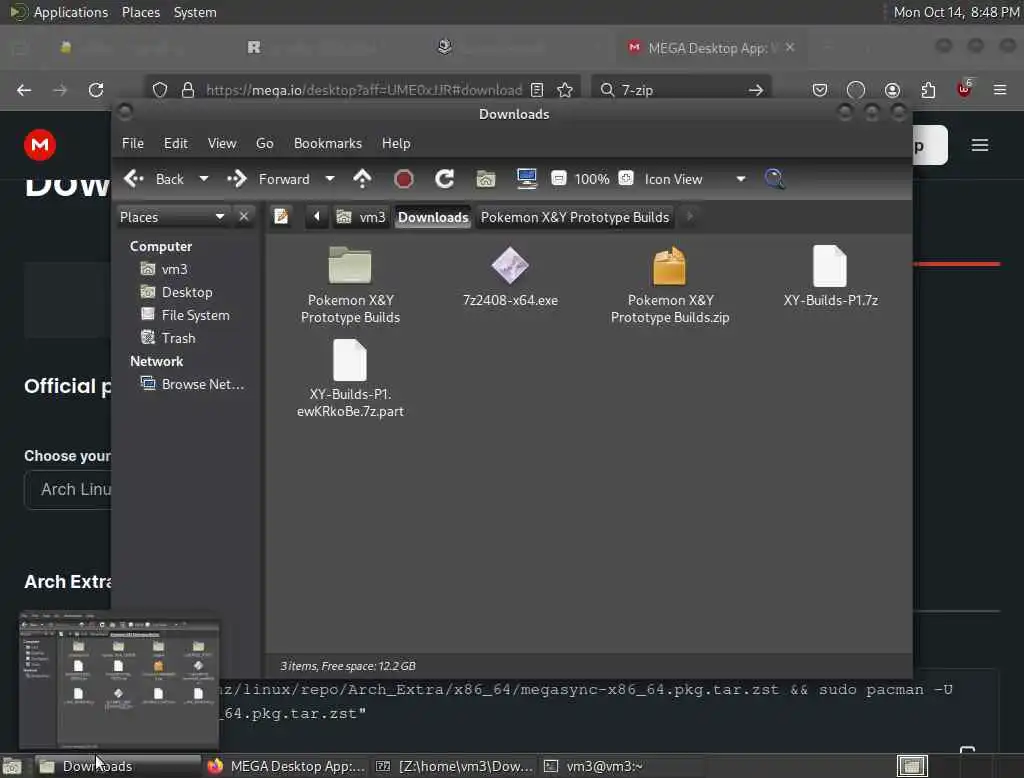Image resolution: width=1024 pixels, height=778 pixels.
Task: Open the Places menu in top panel
Action: 140,12
